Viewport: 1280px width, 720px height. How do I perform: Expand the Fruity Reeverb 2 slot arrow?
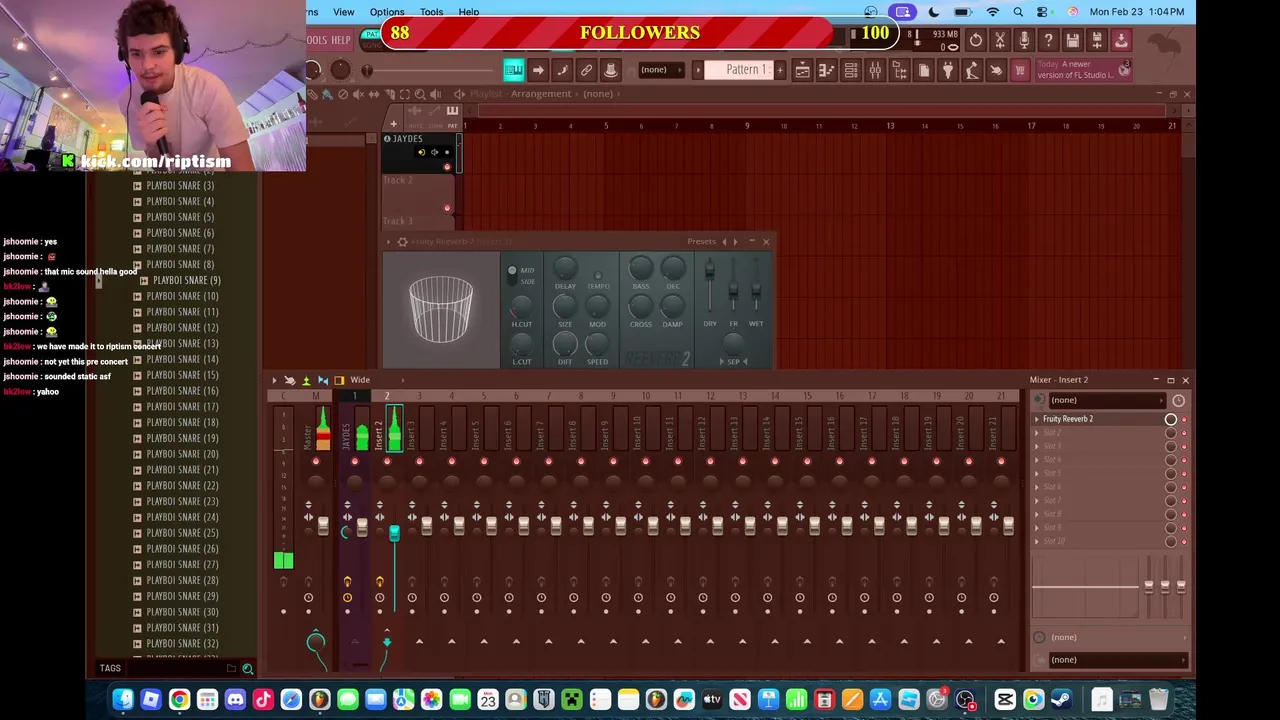tap(1037, 419)
